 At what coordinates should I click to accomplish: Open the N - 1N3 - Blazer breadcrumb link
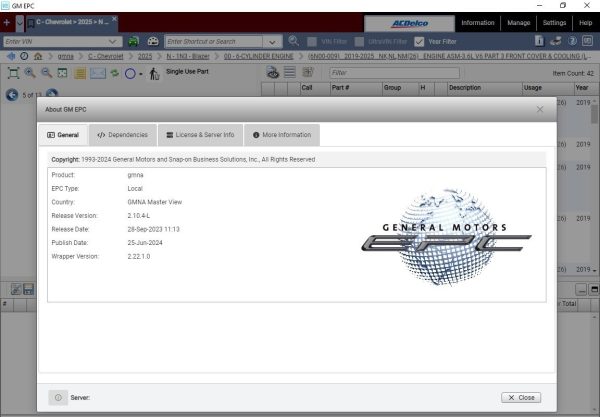(188, 56)
